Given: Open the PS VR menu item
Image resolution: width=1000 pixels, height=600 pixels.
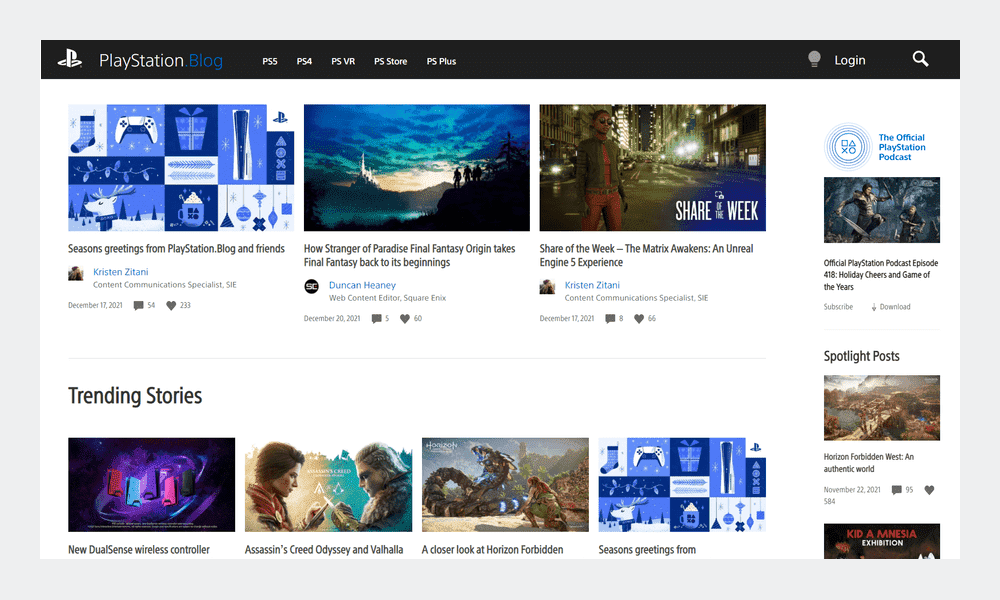Looking at the screenshot, I should [x=343, y=61].
